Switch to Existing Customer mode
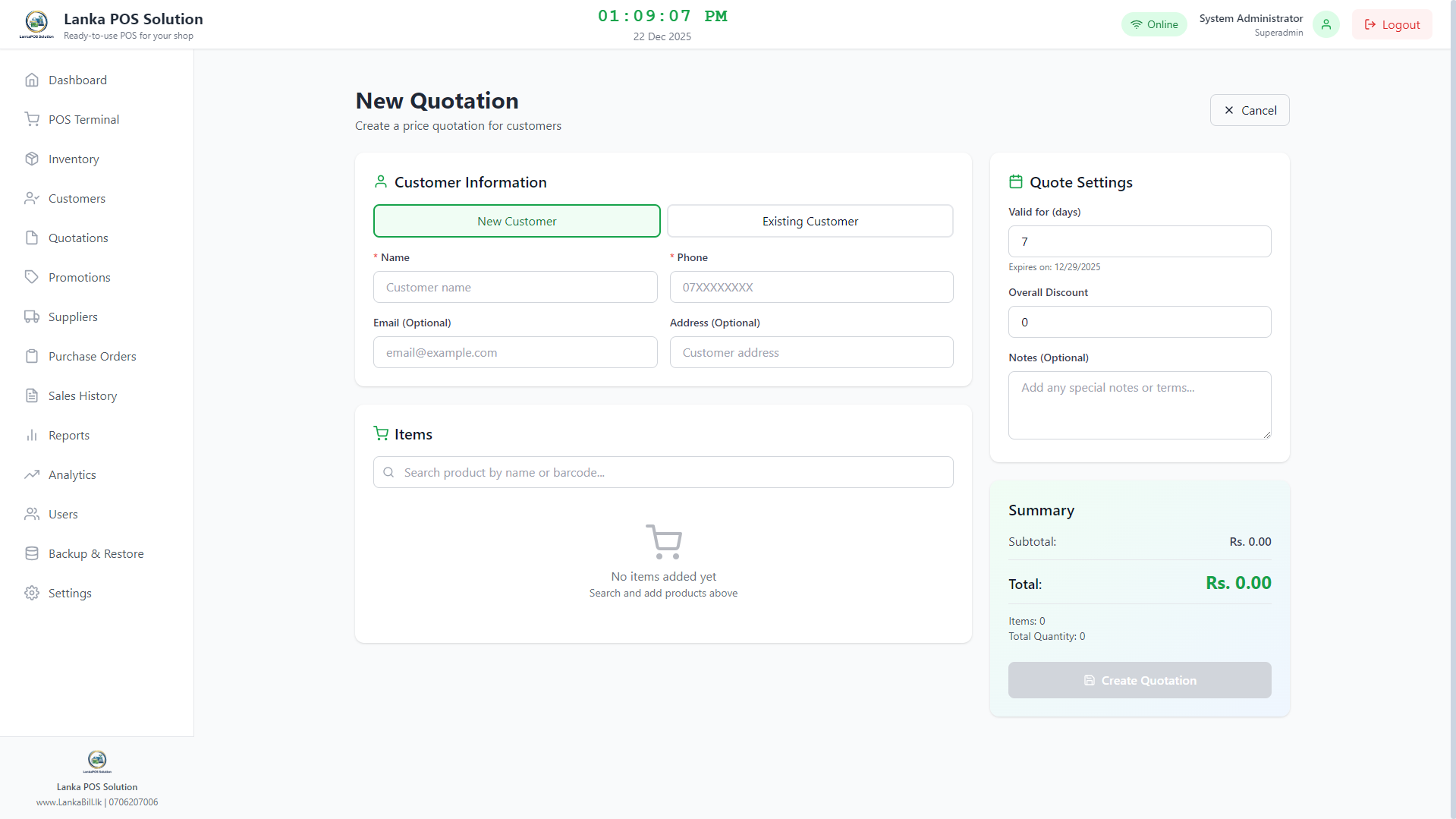 (810, 222)
